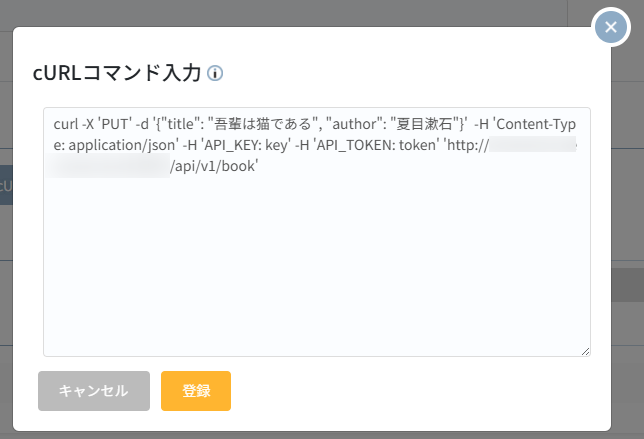Click the cURLコマンド入力 dialog heading
The height and width of the screenshot is (439, 644).
pos(117,73)
